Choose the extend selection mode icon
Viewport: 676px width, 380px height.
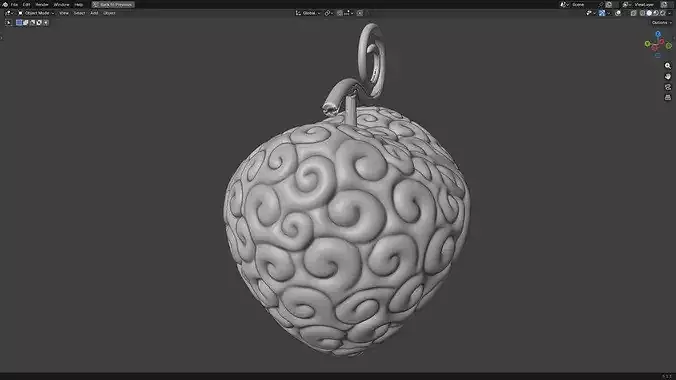[x=25, y=22]
